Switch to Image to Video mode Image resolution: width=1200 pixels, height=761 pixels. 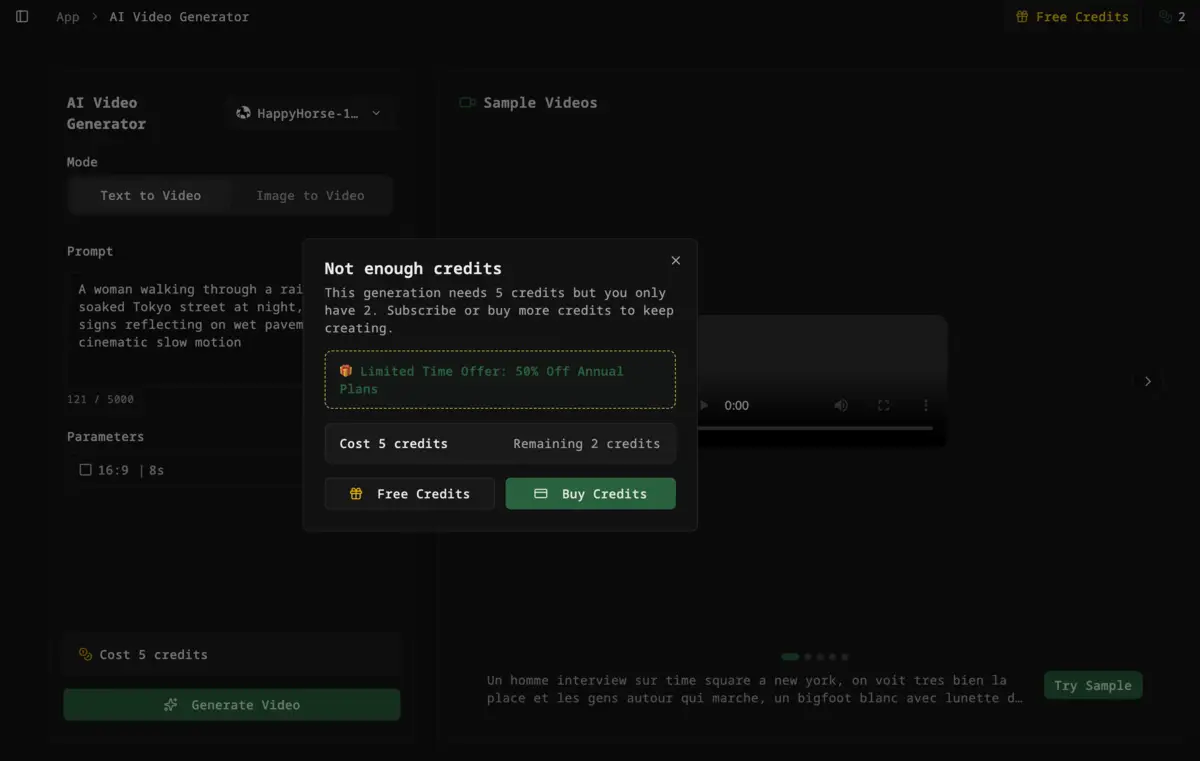(x=310, y=195)
